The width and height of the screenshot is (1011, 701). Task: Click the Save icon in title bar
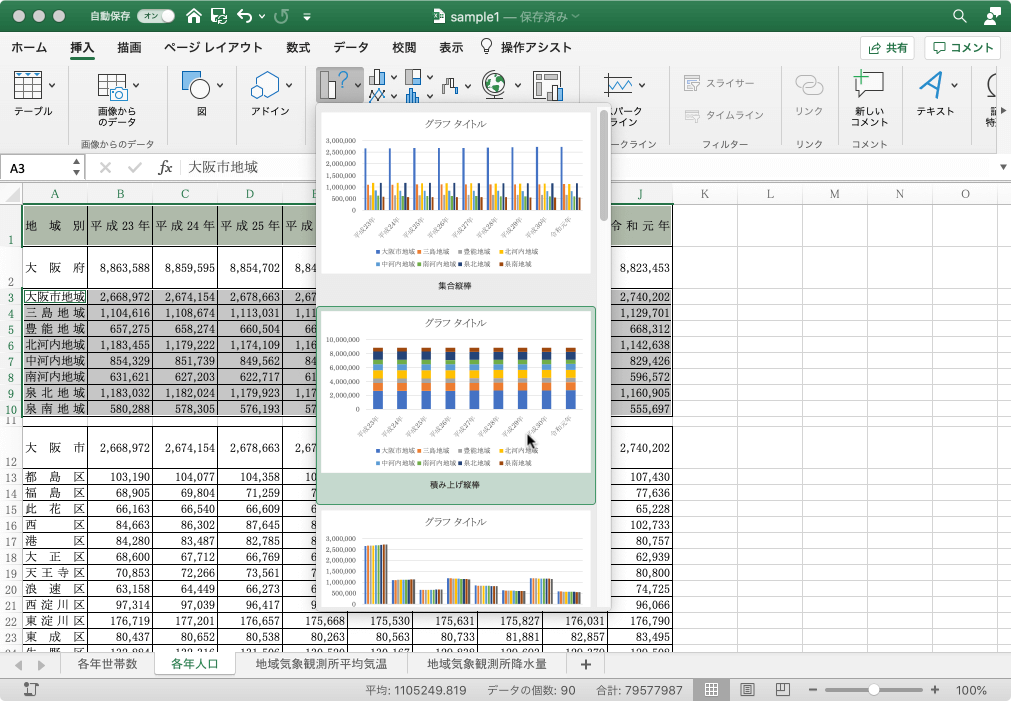(x=219, y=16)
